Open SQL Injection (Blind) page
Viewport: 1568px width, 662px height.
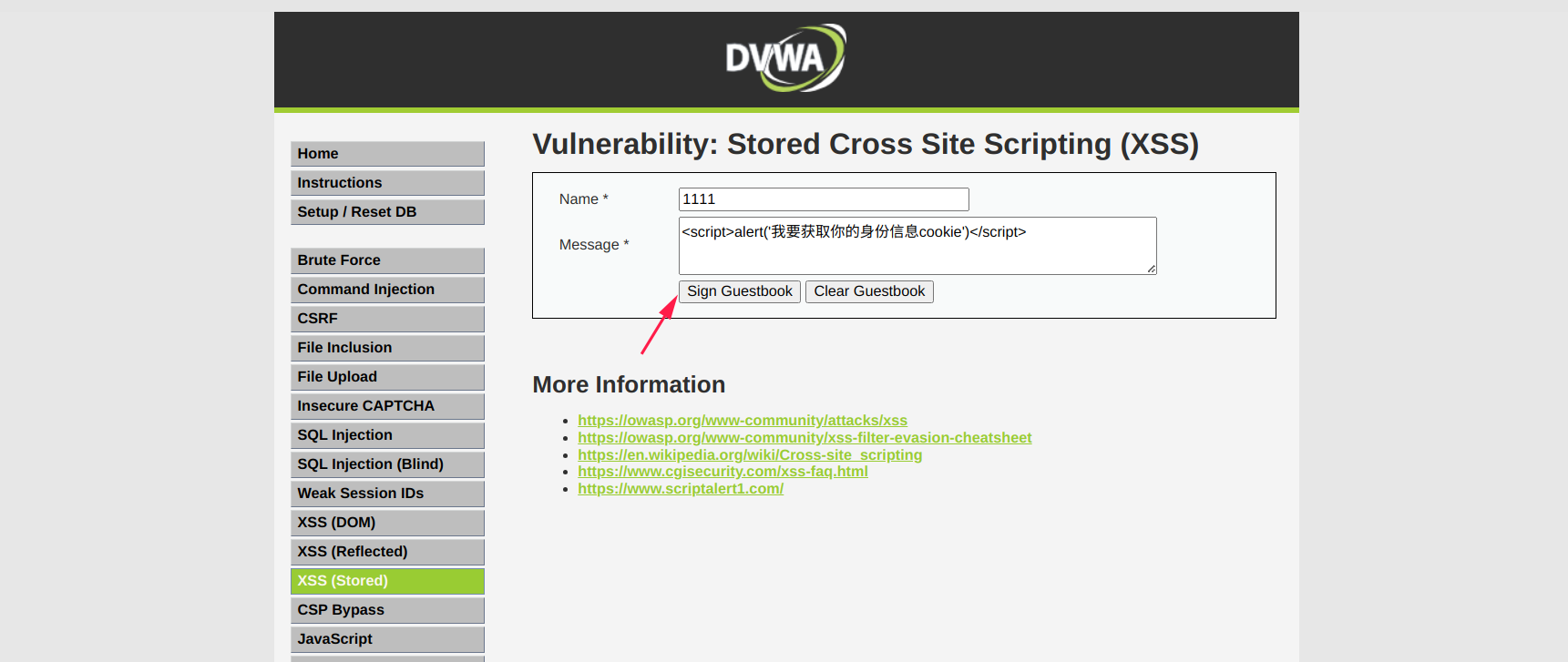point(387,464)
